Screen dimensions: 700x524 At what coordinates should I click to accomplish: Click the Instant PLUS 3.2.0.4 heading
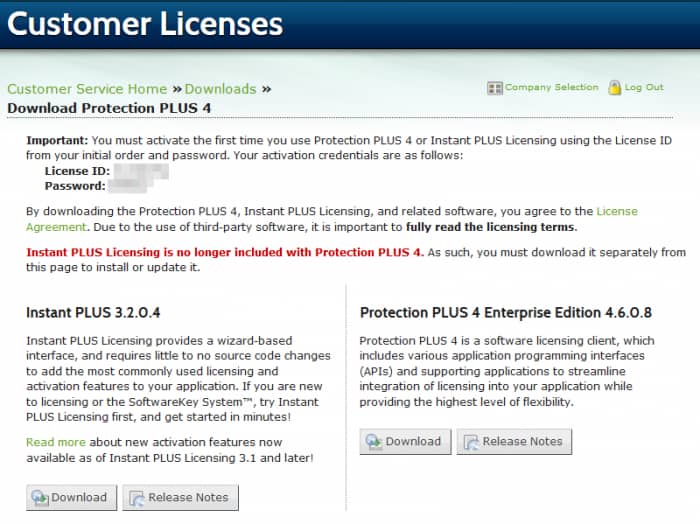(93, 312)
